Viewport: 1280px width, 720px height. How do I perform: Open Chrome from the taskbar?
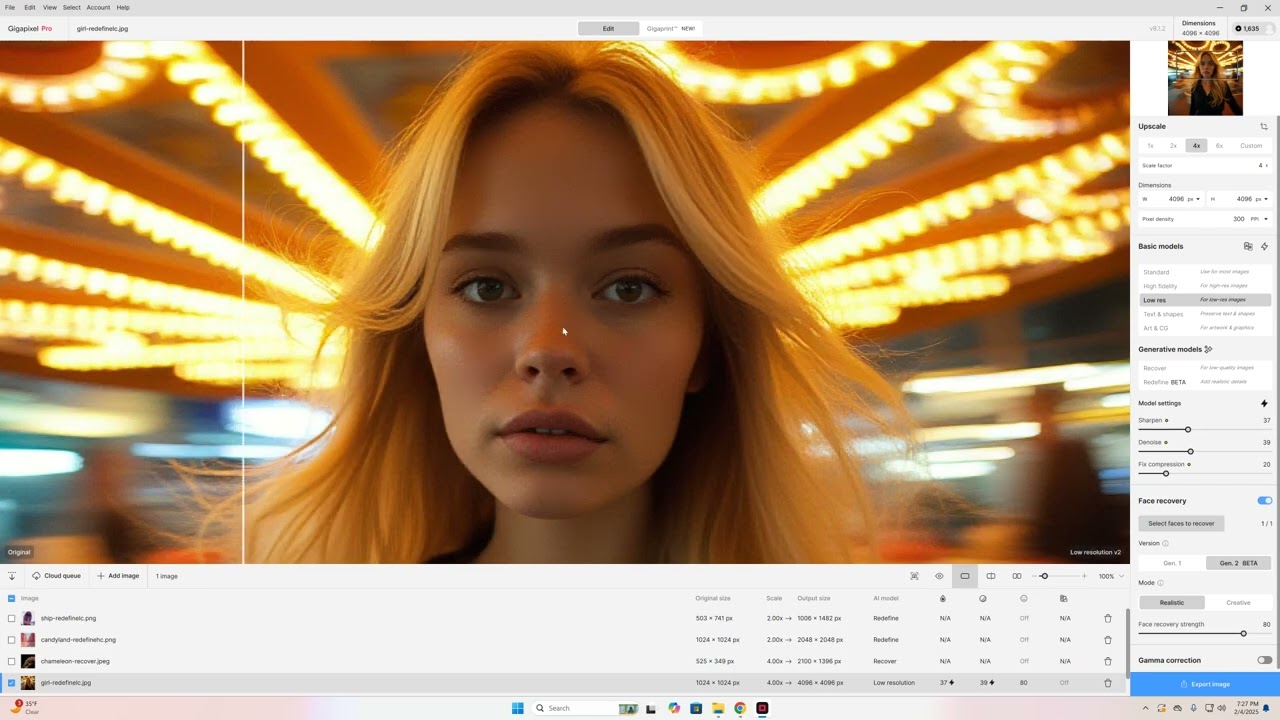pos(740,708)
